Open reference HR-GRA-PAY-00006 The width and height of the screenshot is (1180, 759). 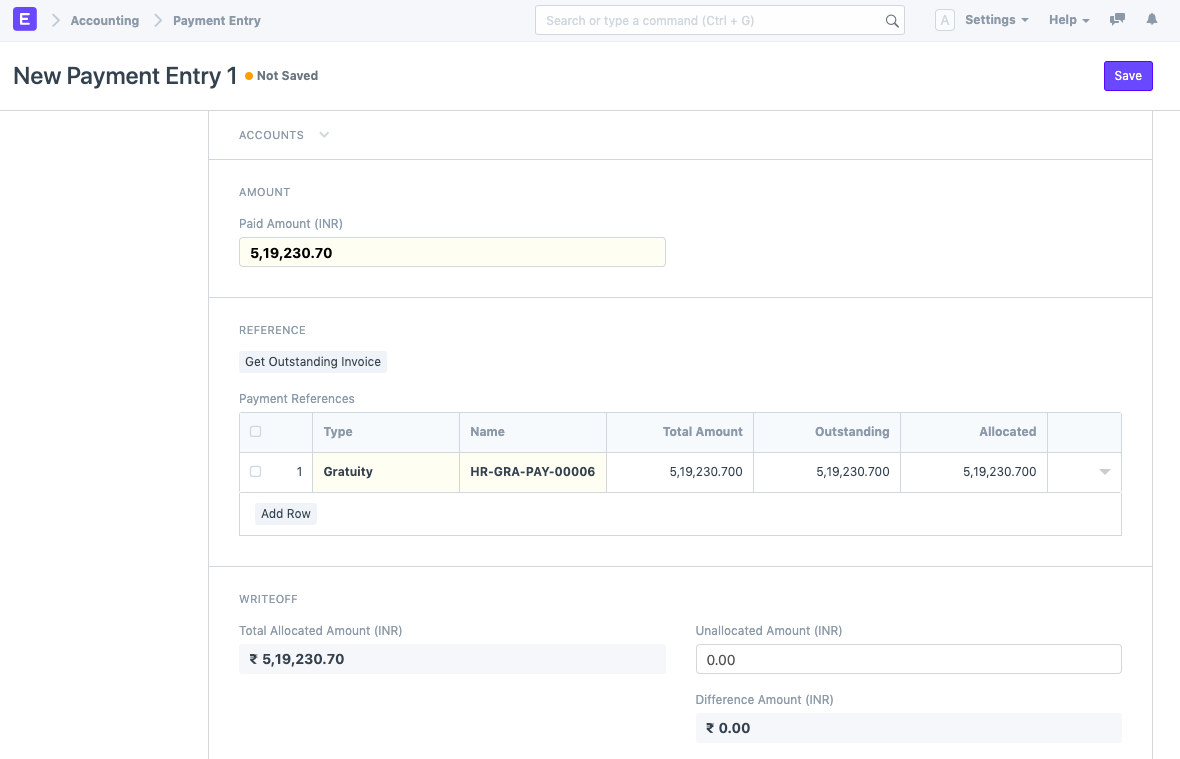coord(532,471)
